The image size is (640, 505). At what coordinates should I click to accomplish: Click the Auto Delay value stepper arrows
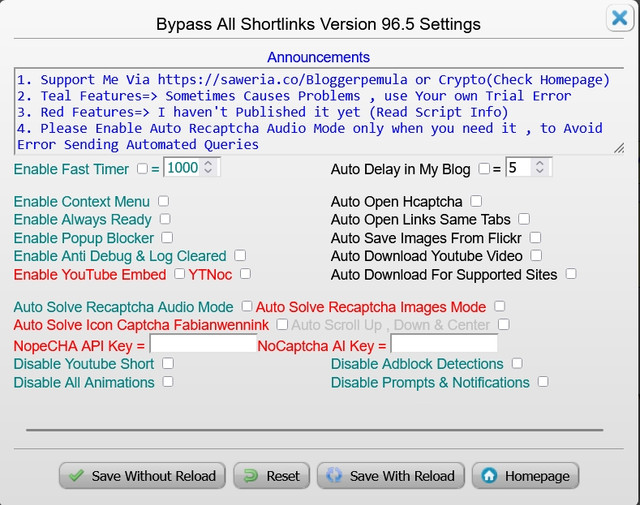(540, 168)
